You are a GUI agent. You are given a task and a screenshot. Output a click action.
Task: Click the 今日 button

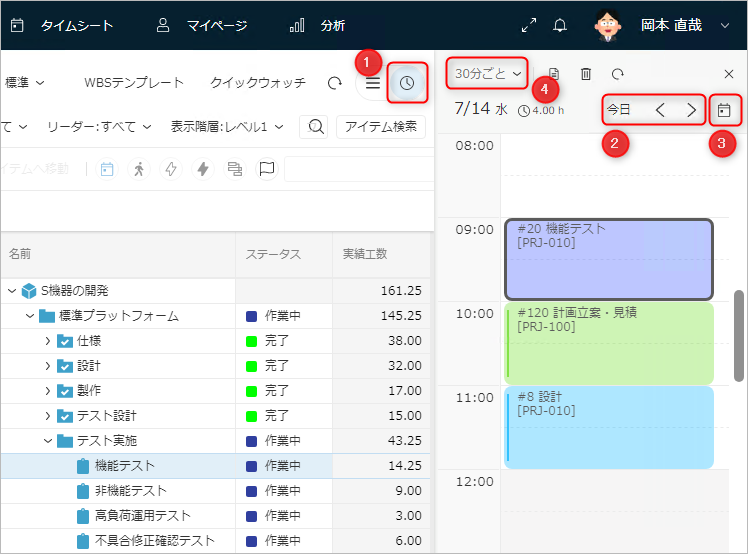(x=619, y=109)
